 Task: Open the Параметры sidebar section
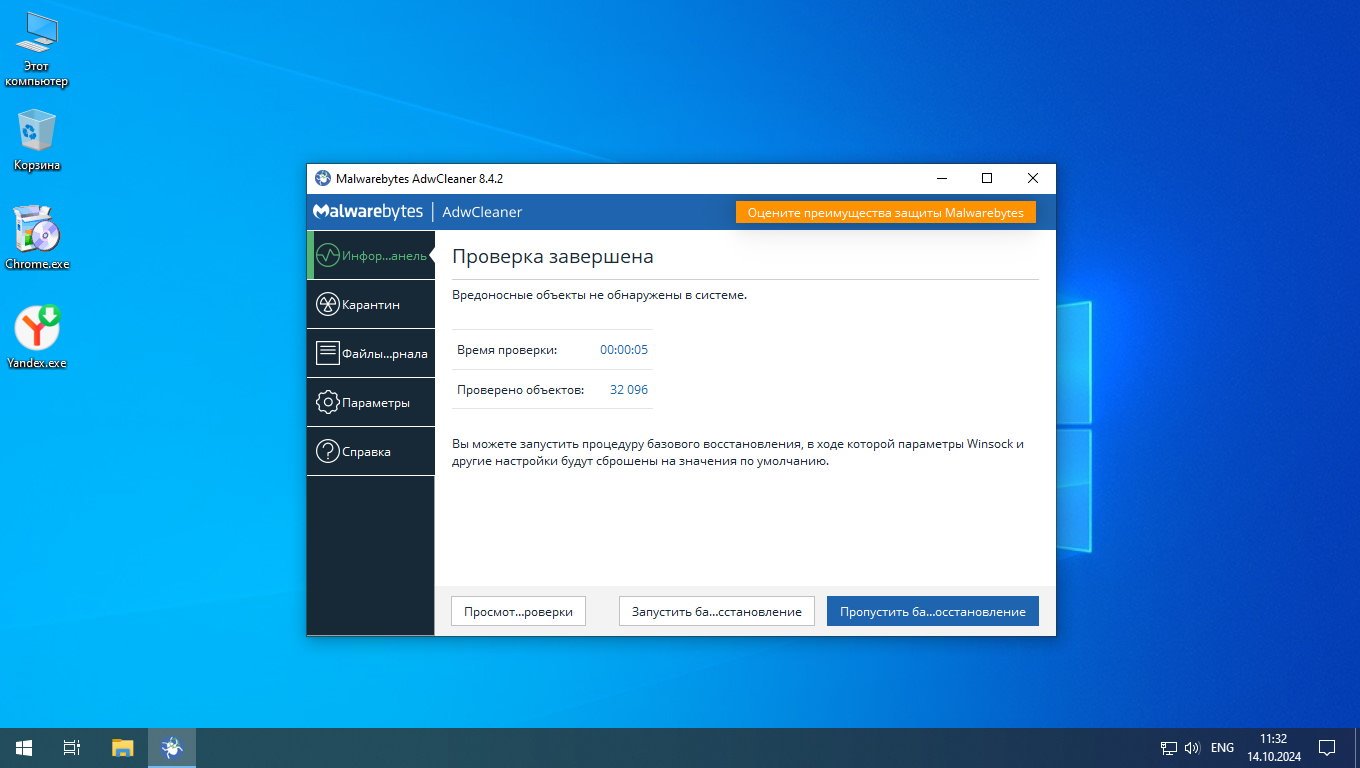click(371, 402)
